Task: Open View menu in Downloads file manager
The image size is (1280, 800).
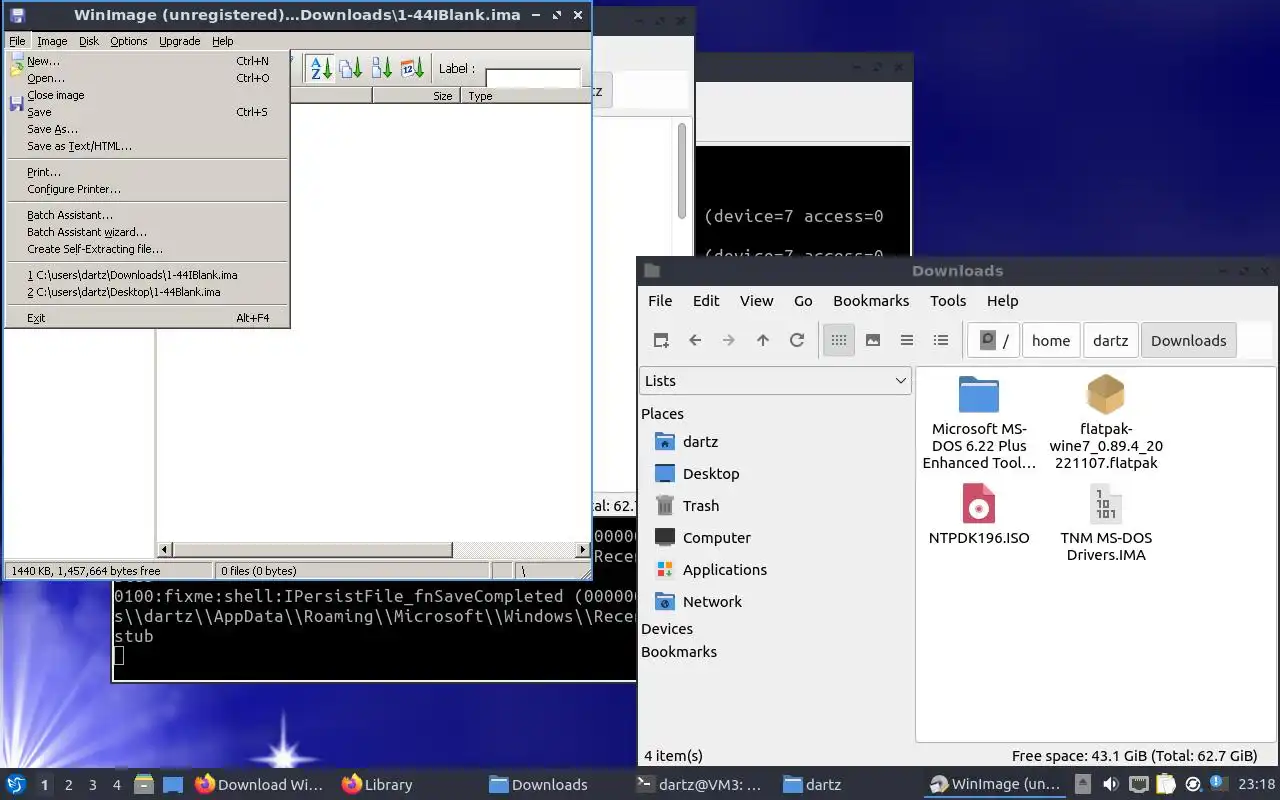Action: point(756,301)
